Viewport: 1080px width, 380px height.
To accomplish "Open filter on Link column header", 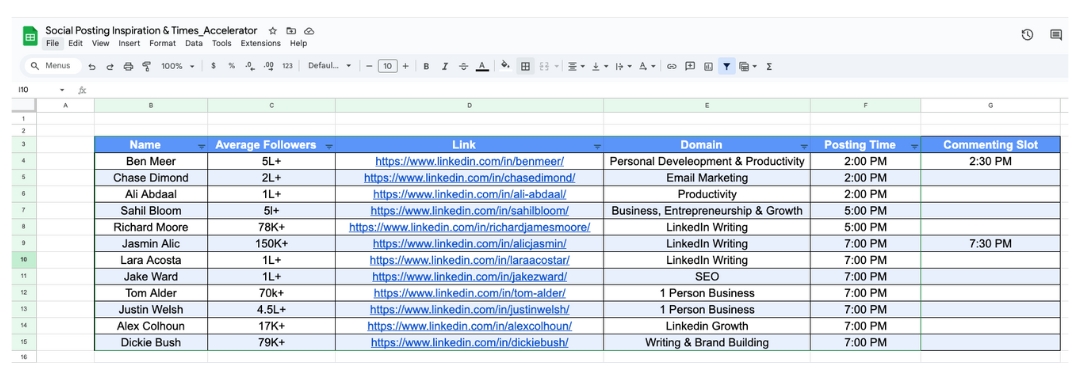I will click(597, 147).
